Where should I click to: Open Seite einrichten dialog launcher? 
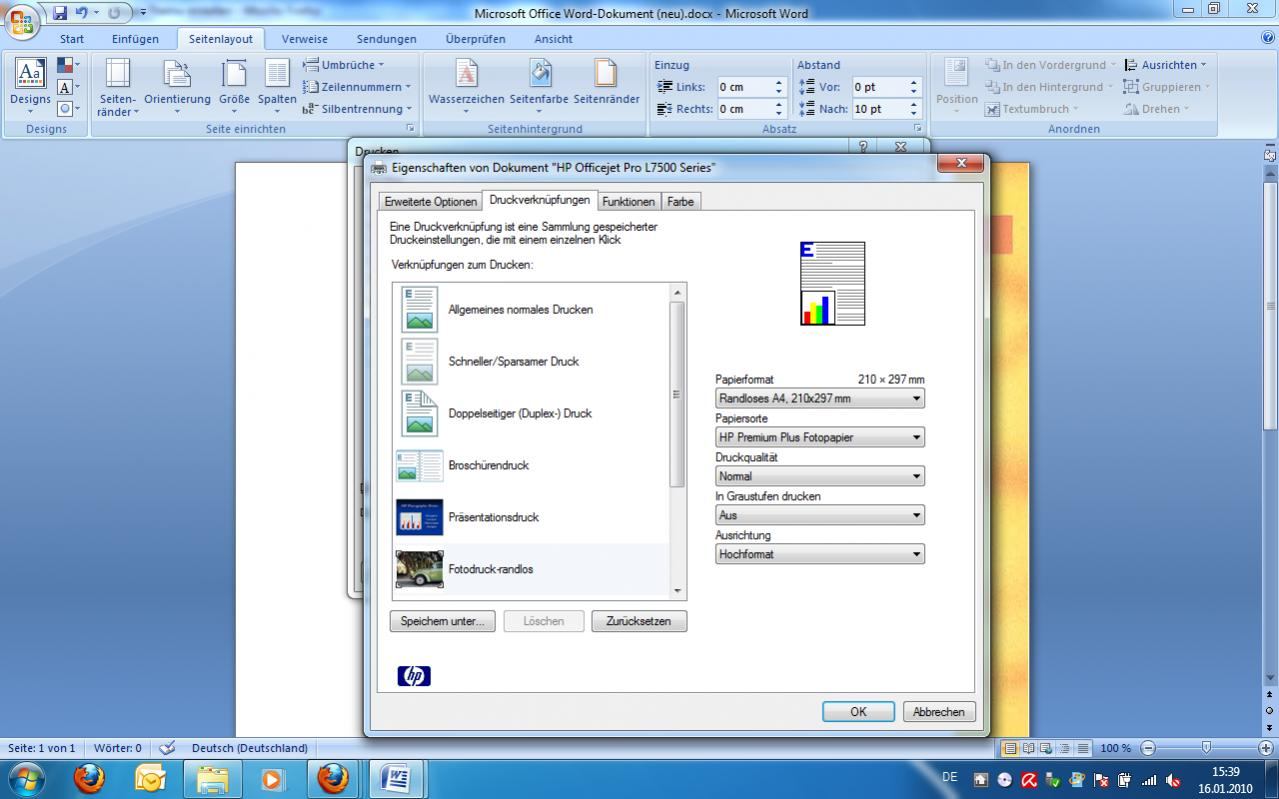[x=410, y=129]
